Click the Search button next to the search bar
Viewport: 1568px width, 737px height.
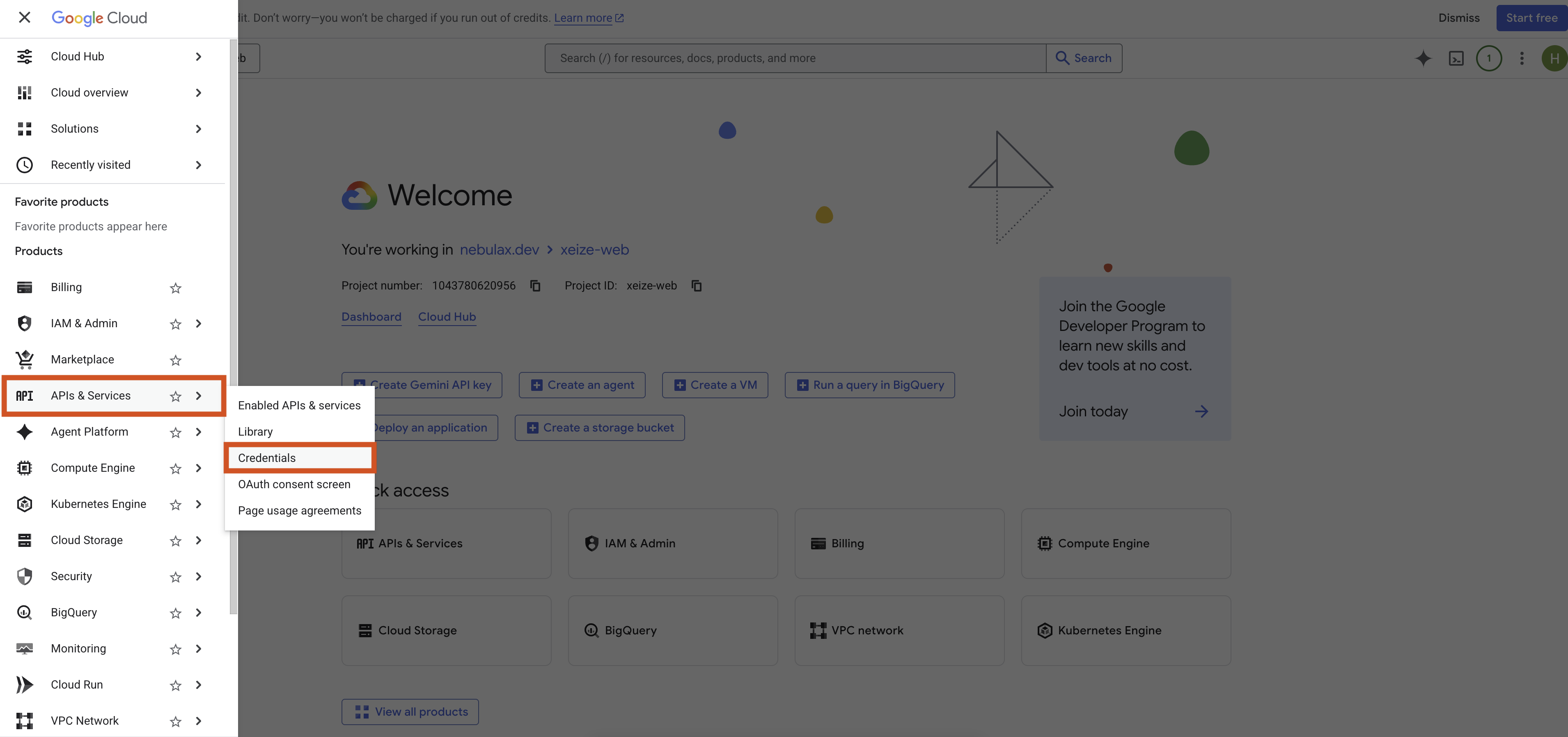tap(1084, 58)
